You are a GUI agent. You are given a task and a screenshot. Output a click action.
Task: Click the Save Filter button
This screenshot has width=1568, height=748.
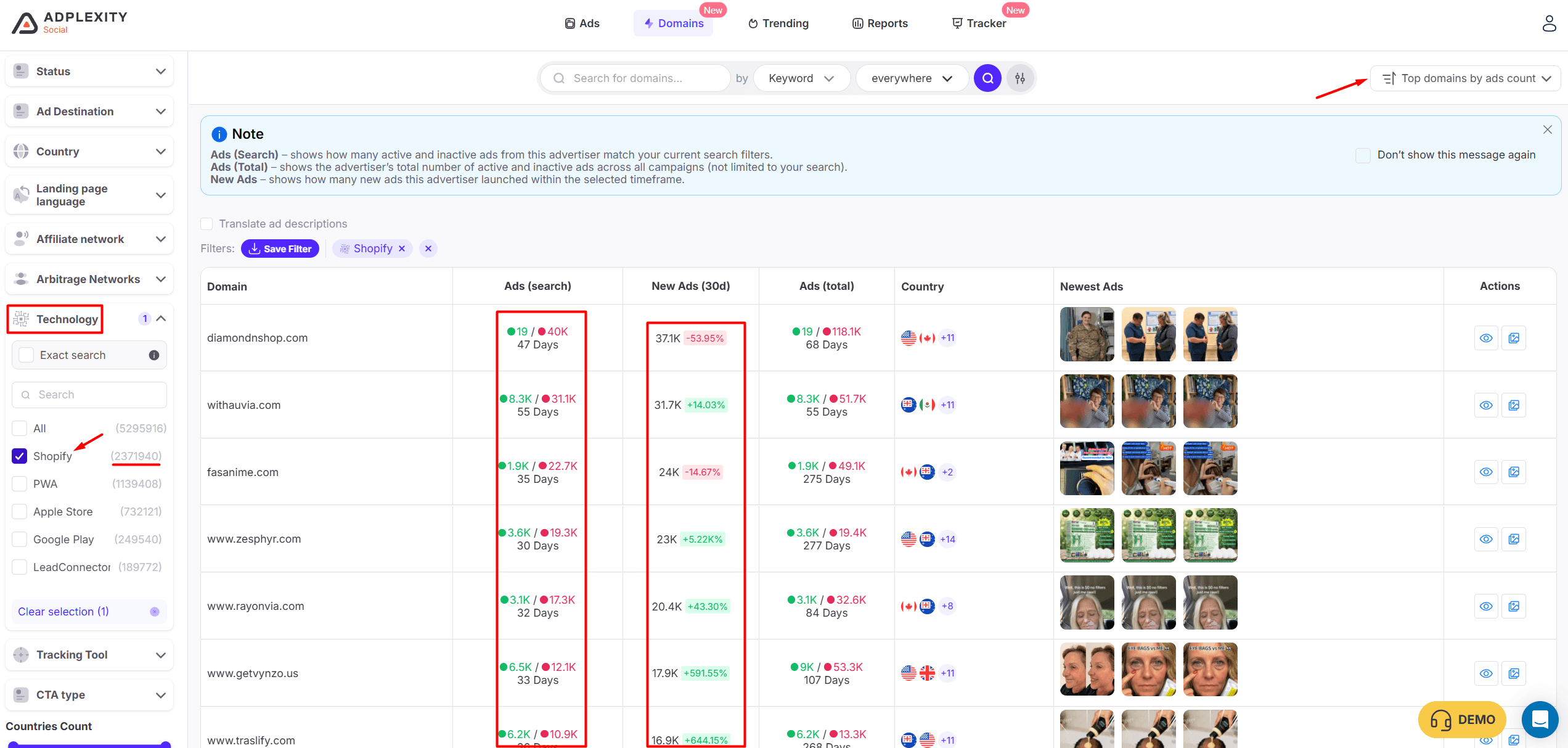tap(280, 249)
